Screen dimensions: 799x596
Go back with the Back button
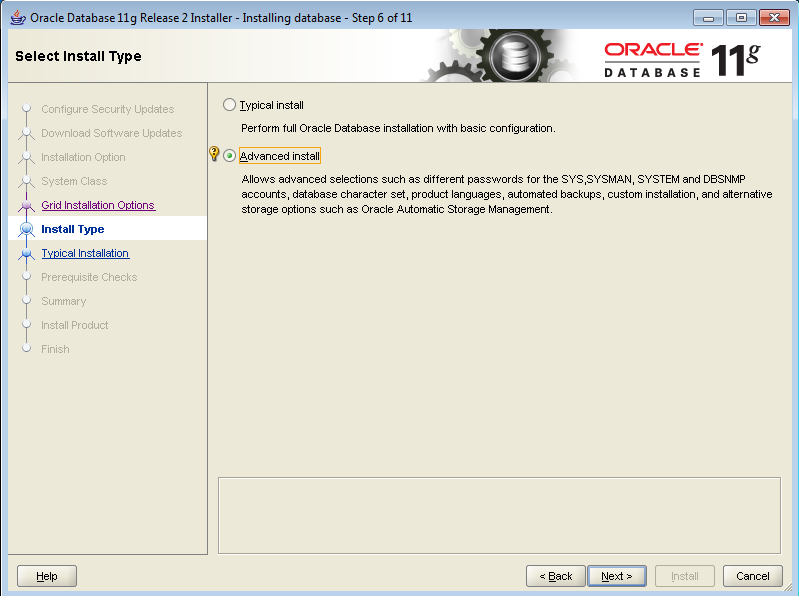(x=555, y=576)
